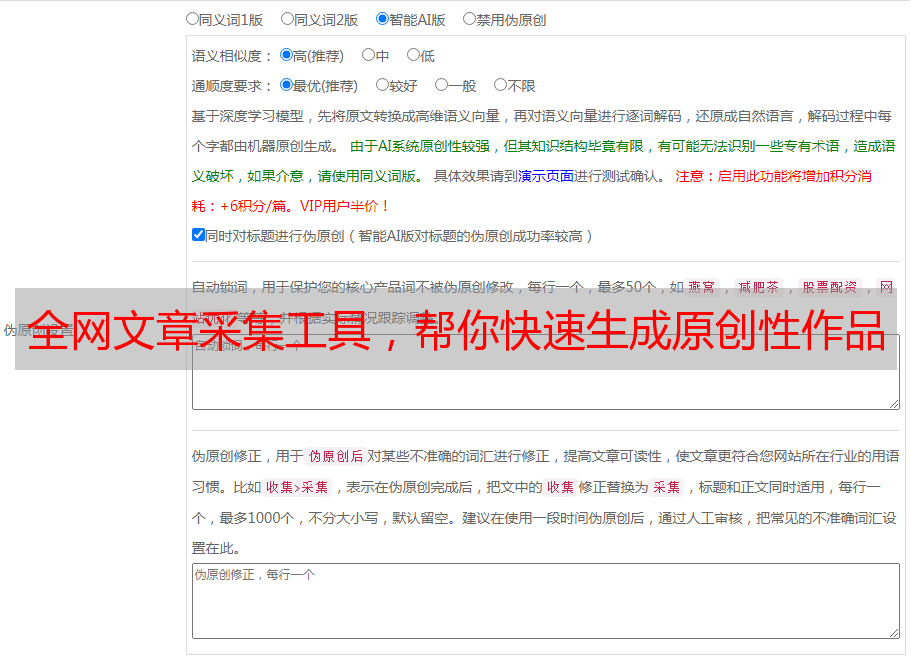Set 通顺度要求 to 较好

click(x=382, y=85)
